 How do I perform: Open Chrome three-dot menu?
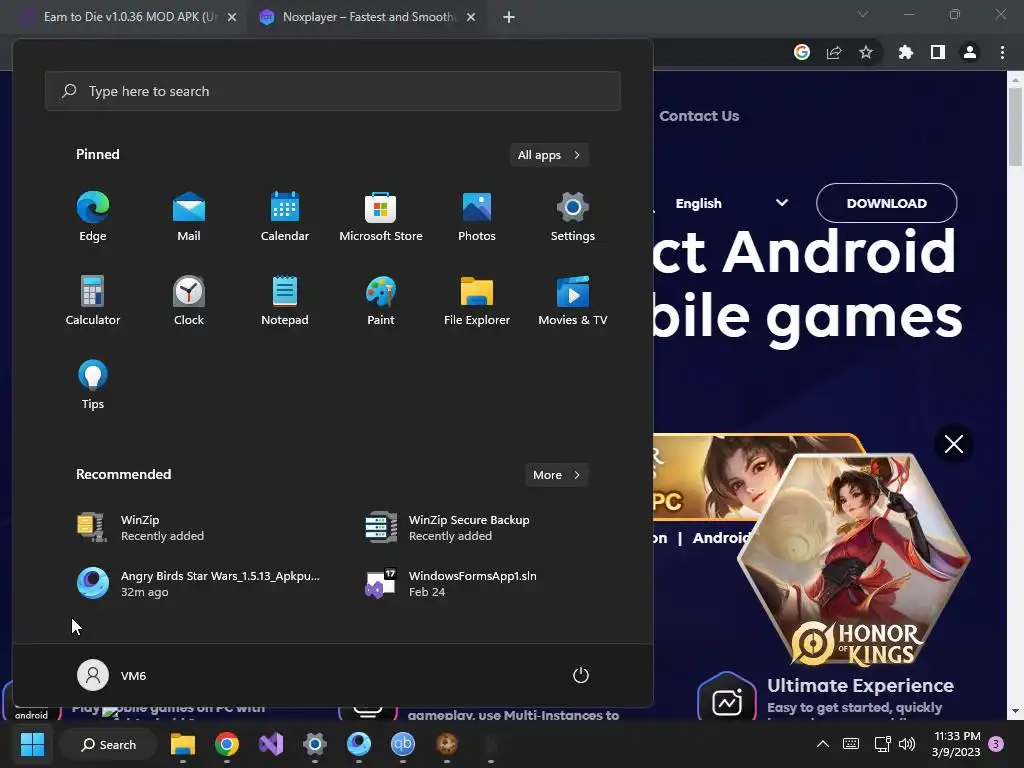coord(1002,52)
